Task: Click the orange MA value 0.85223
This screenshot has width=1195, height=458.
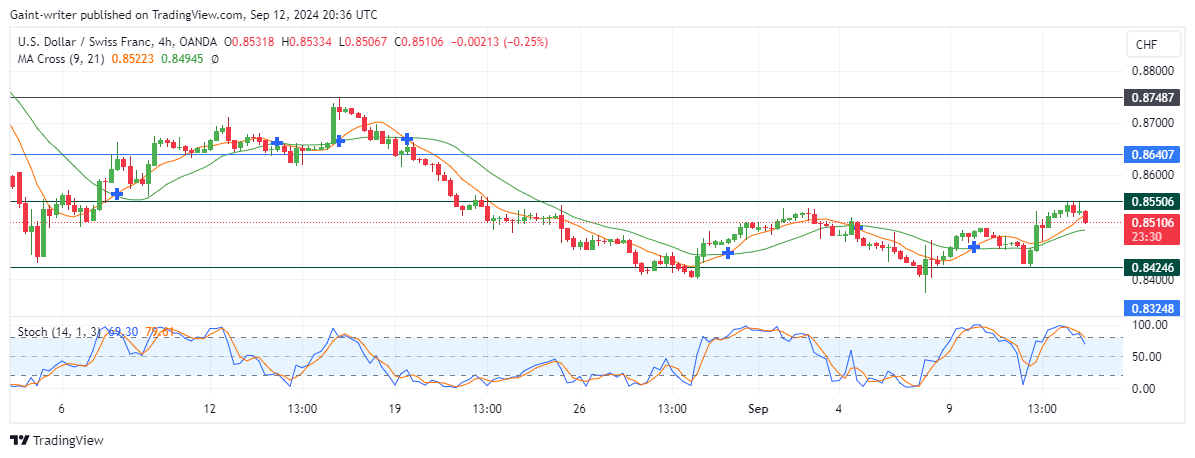Action: [x=132, y=59]
